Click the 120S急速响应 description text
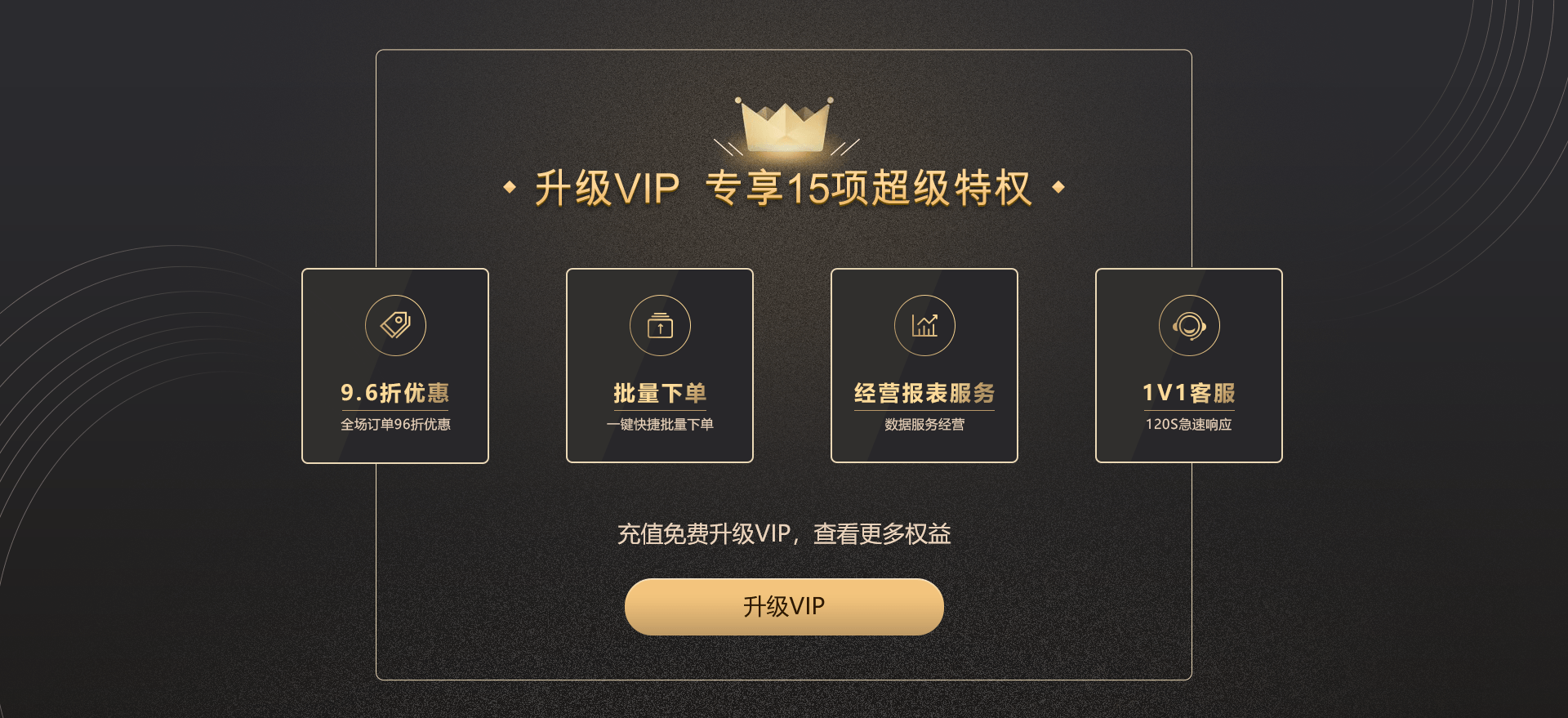Image resolution: width=1568 pixels, height=718 pixels. click(1189, 424)
